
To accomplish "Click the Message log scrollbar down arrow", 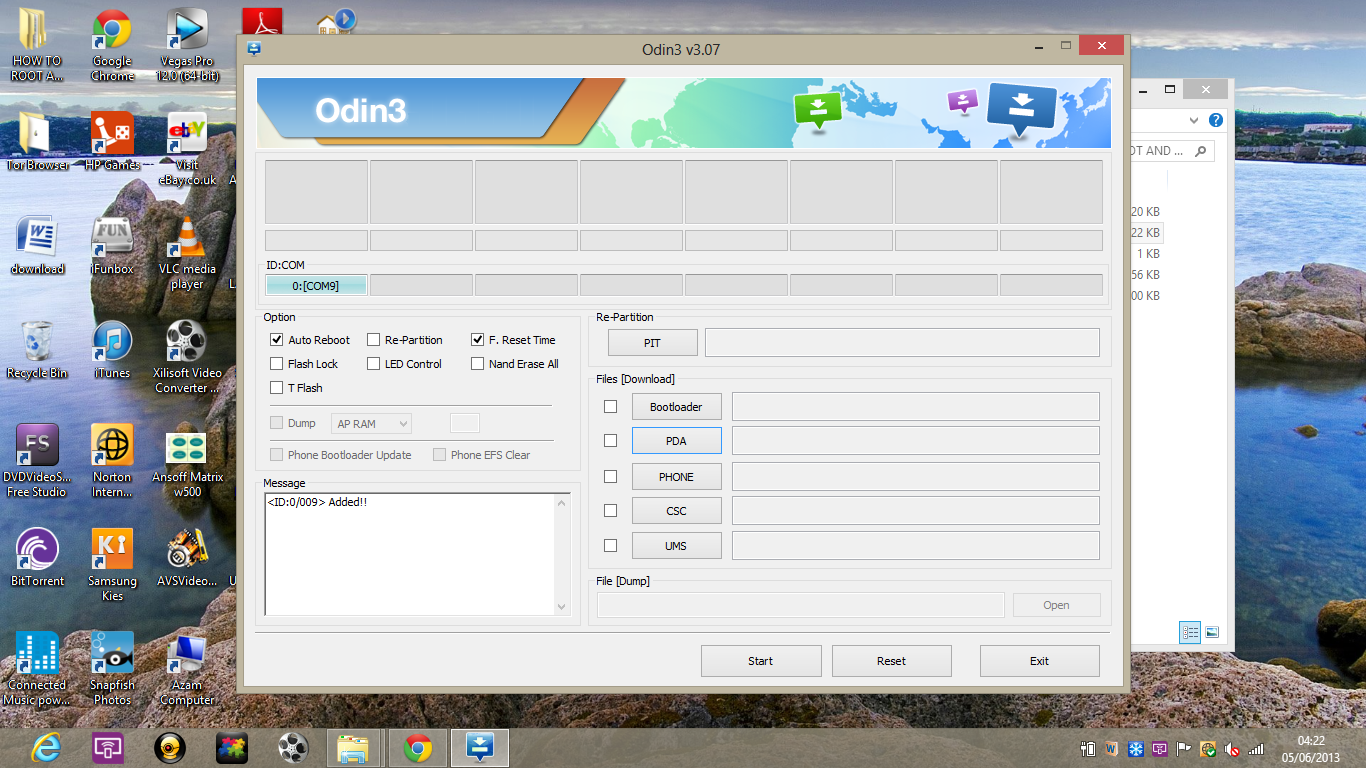I will coord(561,606).
